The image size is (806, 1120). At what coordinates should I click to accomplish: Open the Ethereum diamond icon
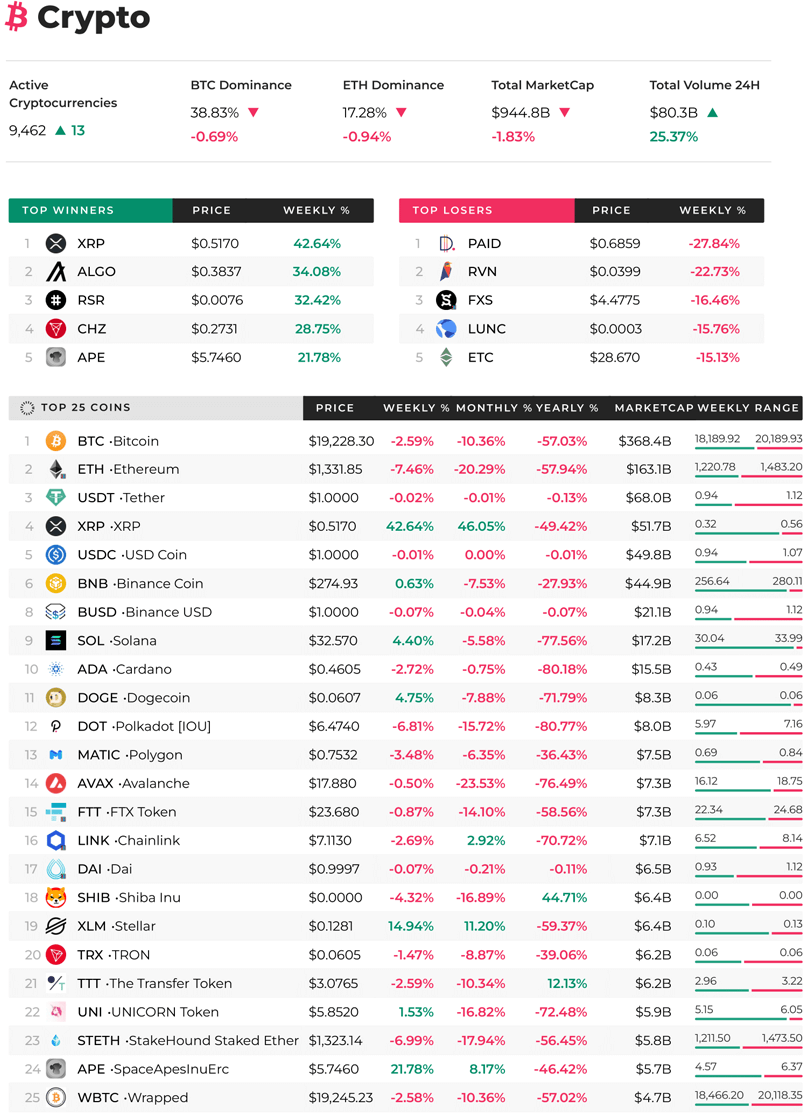tap(56, 469)
